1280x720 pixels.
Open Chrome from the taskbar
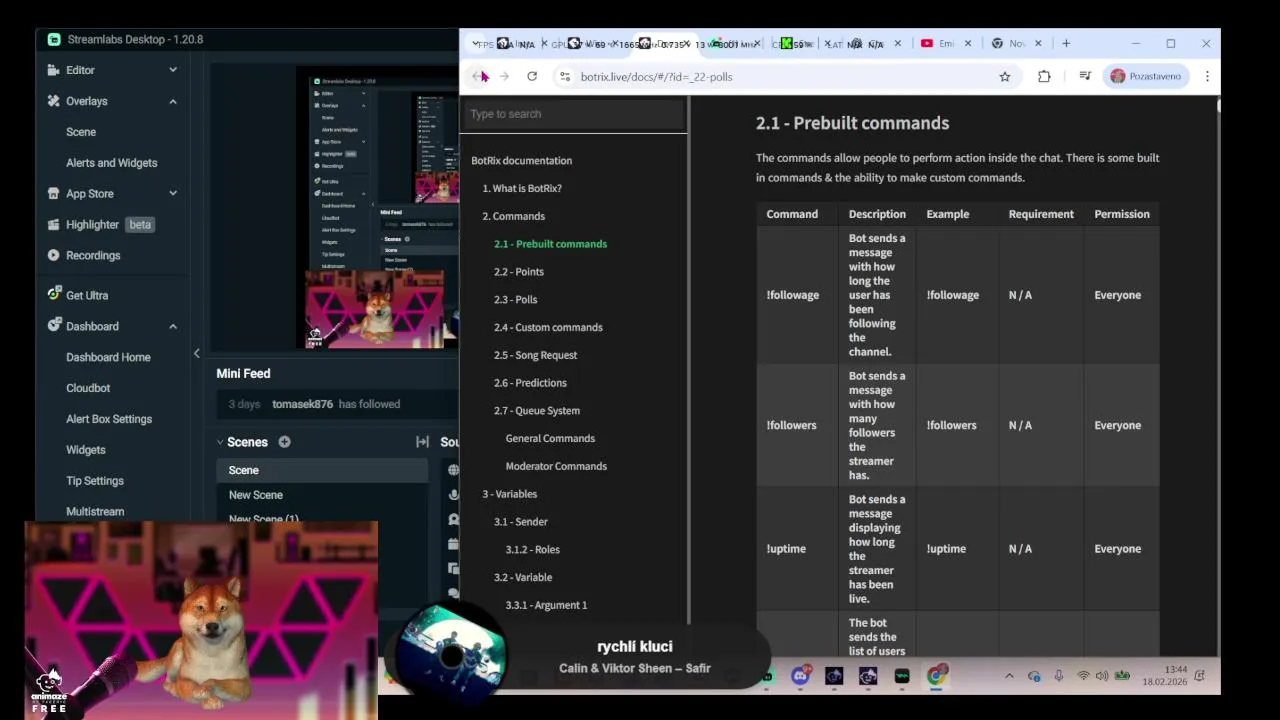tap(935, 677)
